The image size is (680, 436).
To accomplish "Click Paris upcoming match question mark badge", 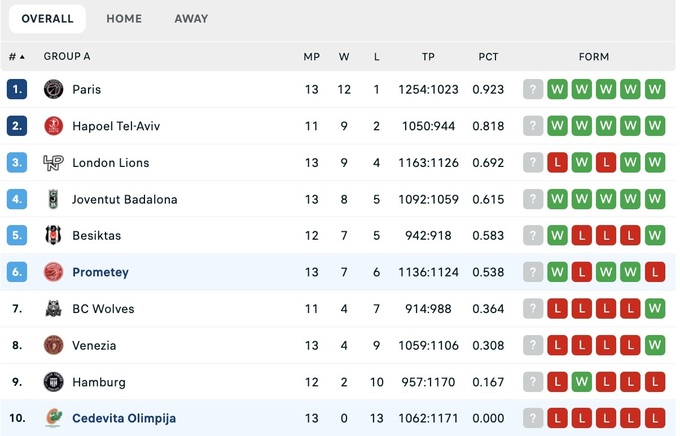I will click(533, 90).
